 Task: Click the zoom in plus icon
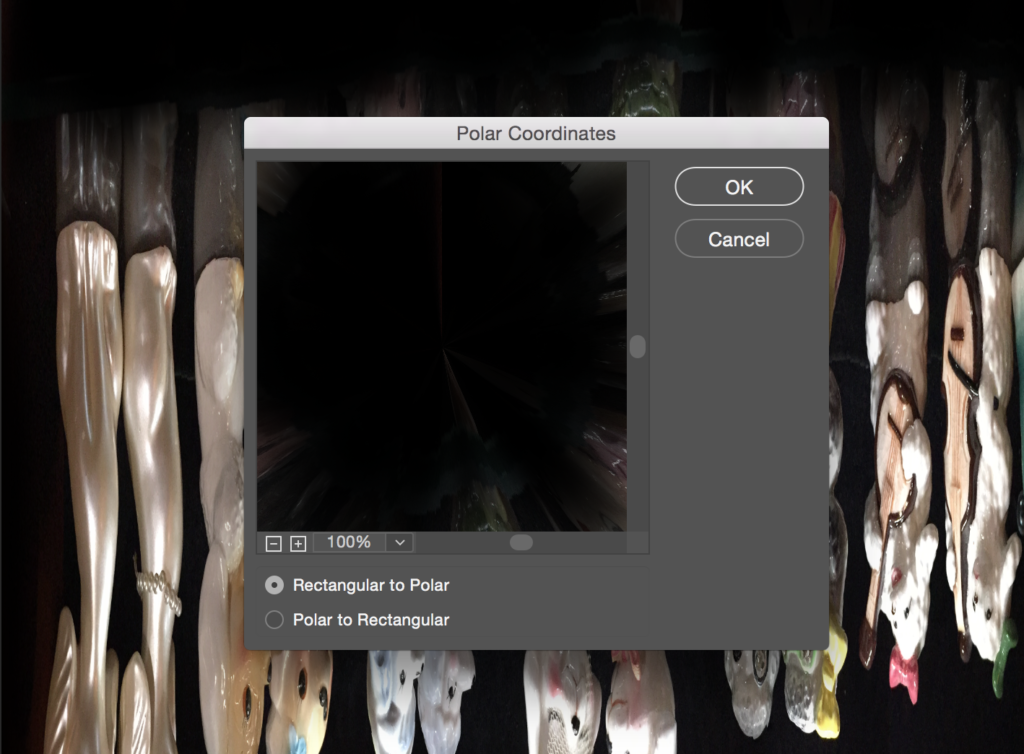(x=298, y=543)
